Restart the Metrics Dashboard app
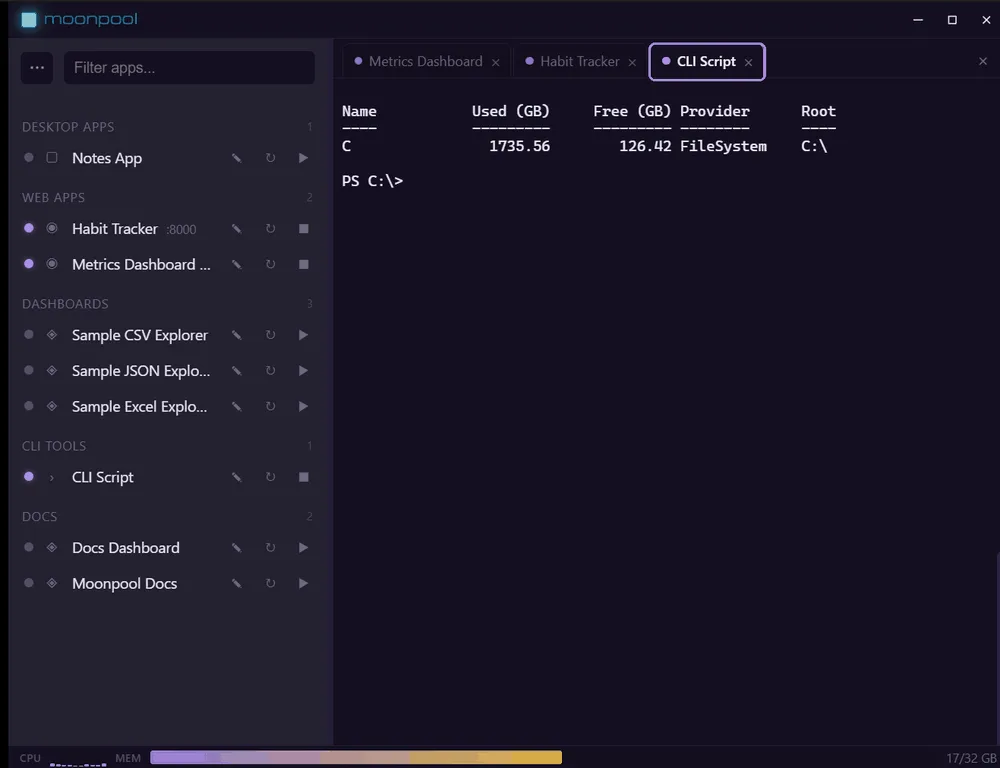The height and width of the screenshot is (768, 1000). (270, 264)
